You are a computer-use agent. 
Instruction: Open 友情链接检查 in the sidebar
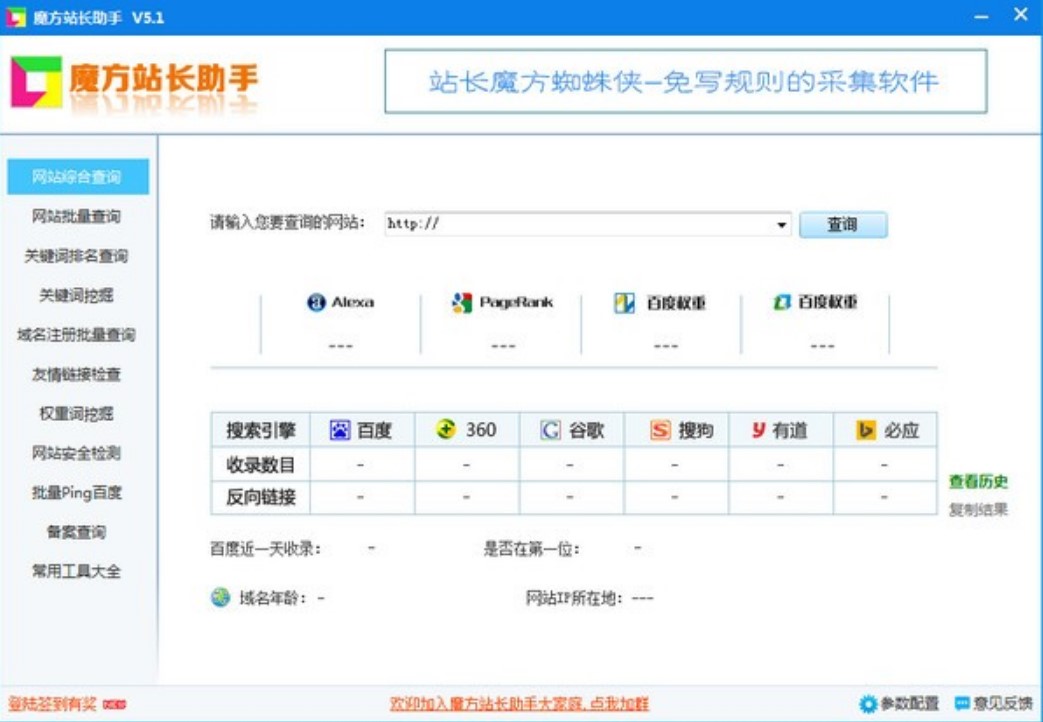pos(76,374)
